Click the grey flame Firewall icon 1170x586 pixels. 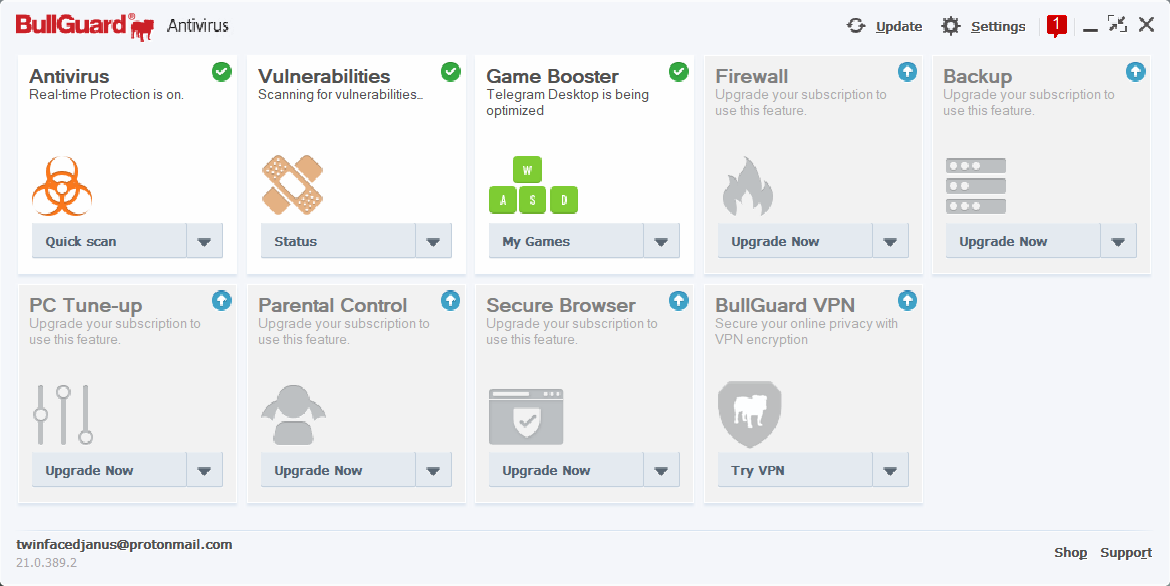748,186
